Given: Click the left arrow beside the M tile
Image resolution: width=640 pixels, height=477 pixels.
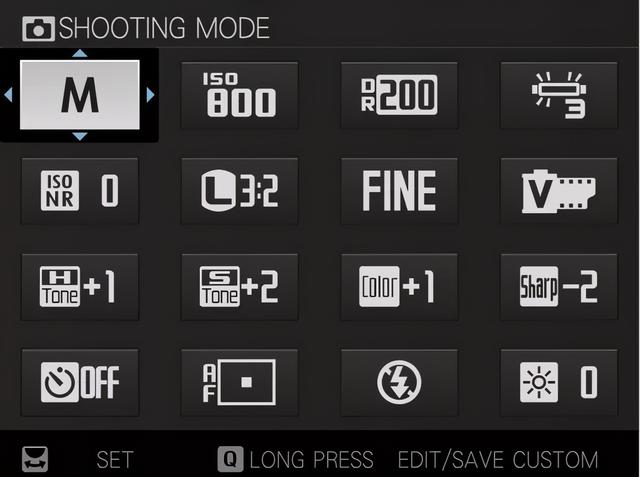Looking at the screenshot, I should click(x=8, y=95).
